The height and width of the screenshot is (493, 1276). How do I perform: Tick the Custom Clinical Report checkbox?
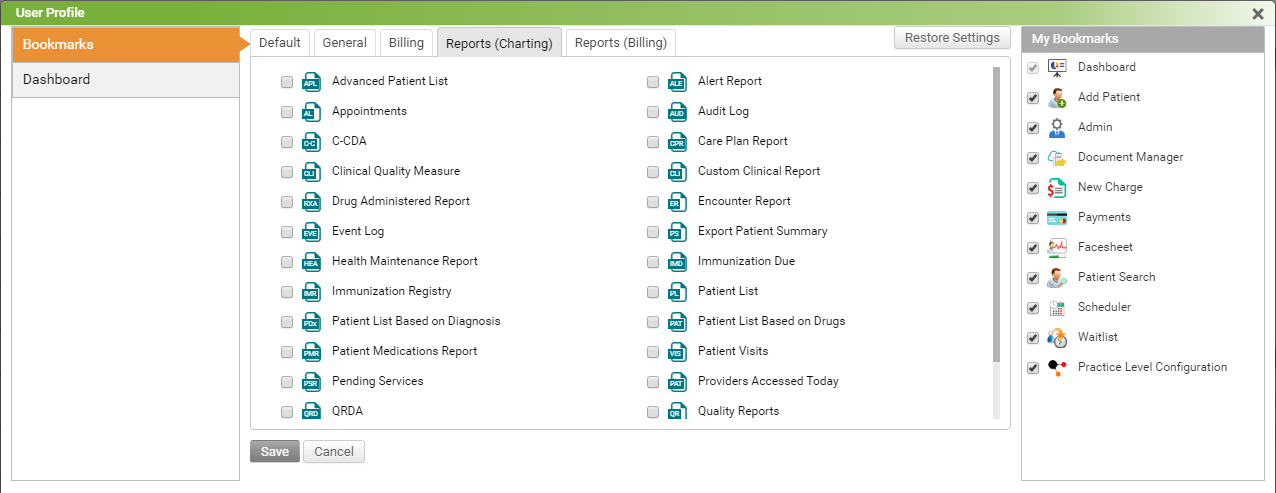(x=653, y=172)
